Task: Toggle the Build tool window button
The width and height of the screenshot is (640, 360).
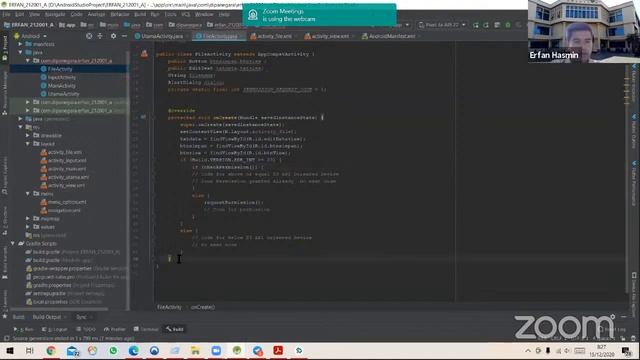Action: pyautogui.click(x=175, y=329)
